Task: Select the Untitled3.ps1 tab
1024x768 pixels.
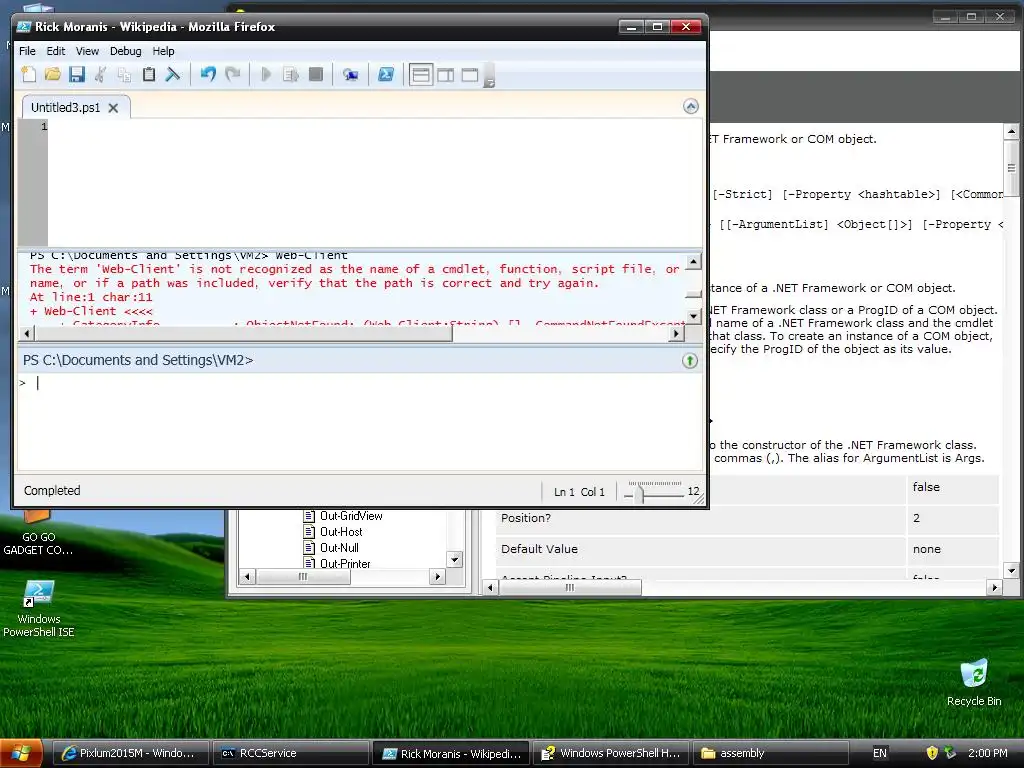Action: click(x=65, y=108)
